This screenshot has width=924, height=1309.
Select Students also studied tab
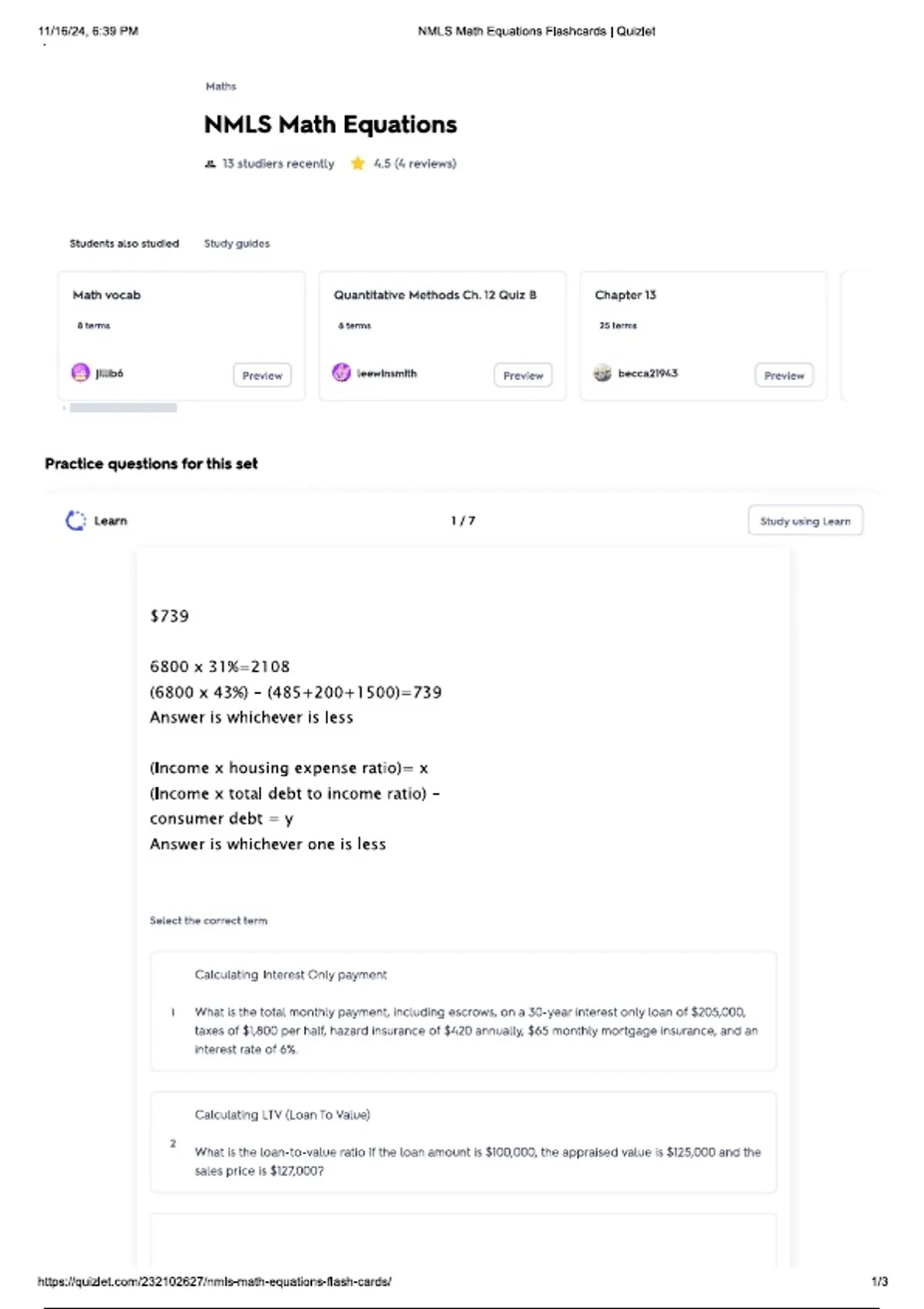(x=124, y=244)
